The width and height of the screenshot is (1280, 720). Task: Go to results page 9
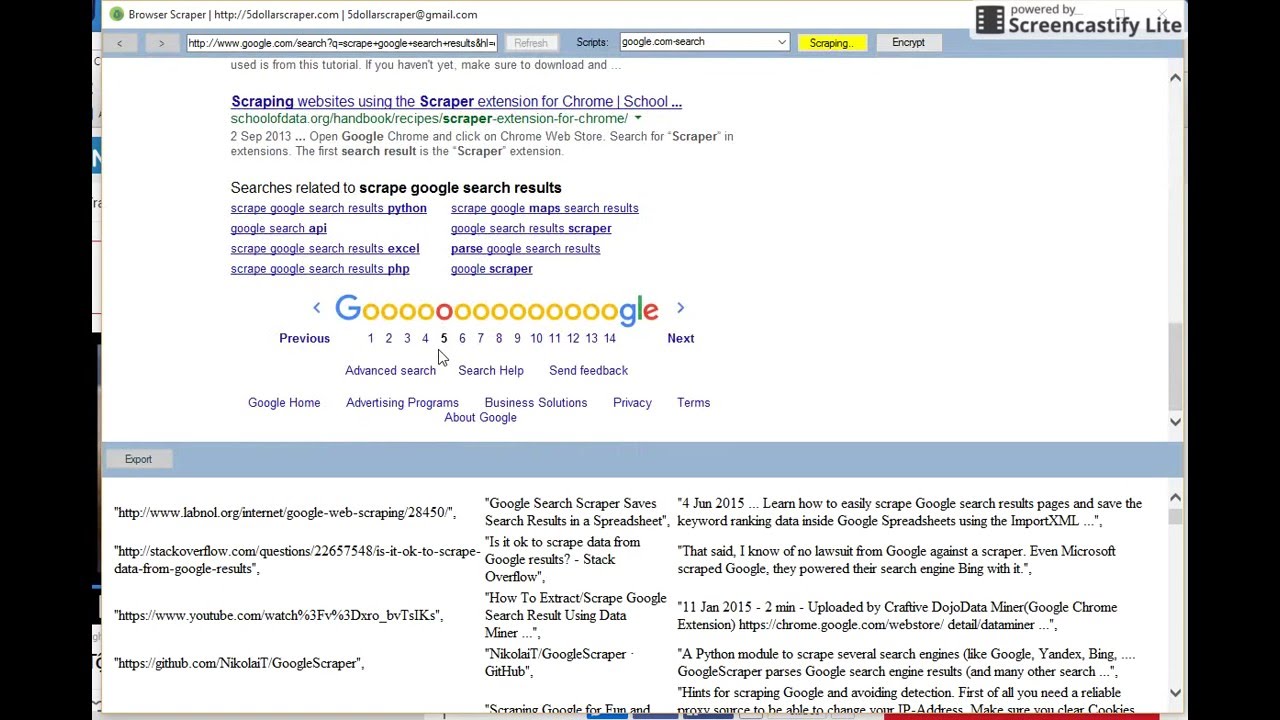[x=517, y=338]
